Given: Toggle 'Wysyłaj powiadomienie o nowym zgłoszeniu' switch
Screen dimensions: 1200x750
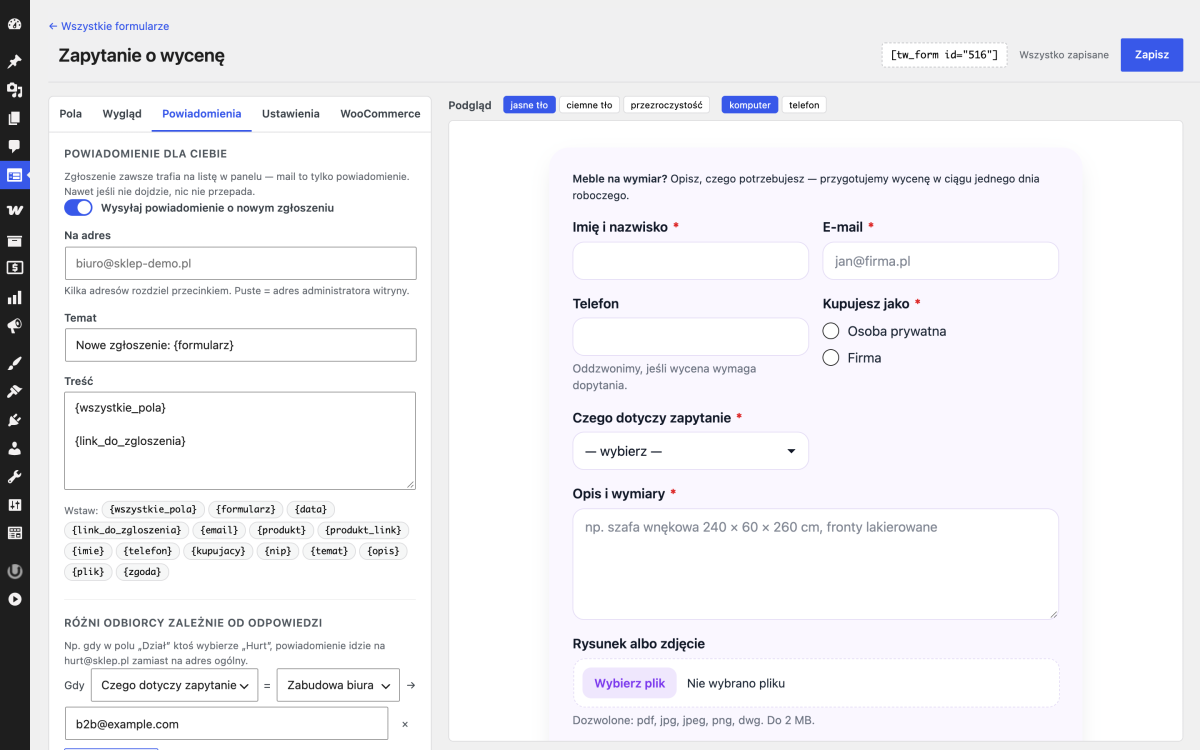Looking at the screenshot, I should tap(78, 208).
